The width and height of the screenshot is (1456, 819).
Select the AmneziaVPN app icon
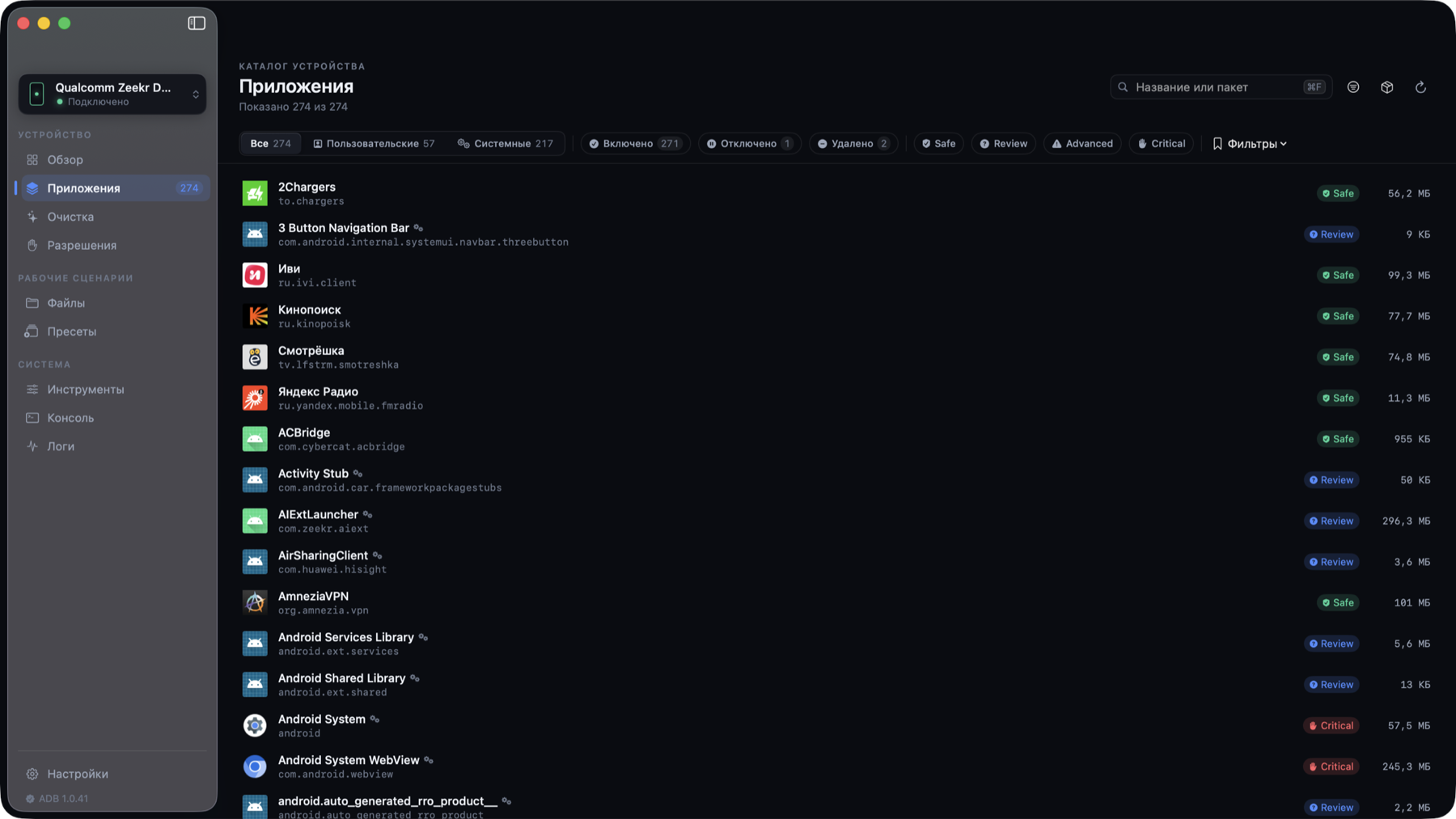[x=255, y=602]
